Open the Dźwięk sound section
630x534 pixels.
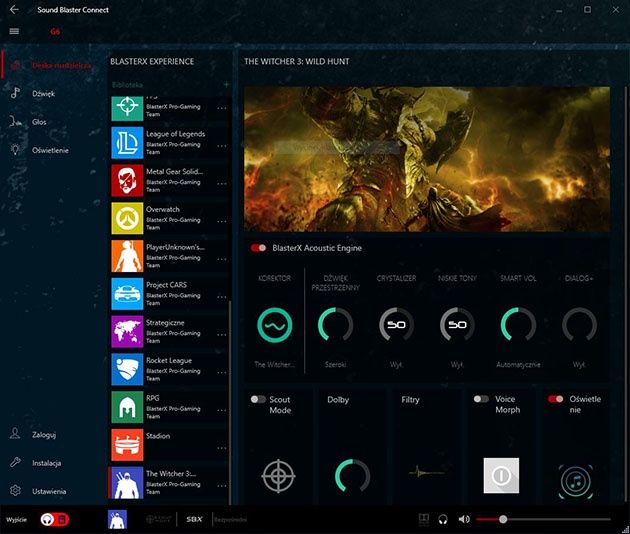(43, 94)
